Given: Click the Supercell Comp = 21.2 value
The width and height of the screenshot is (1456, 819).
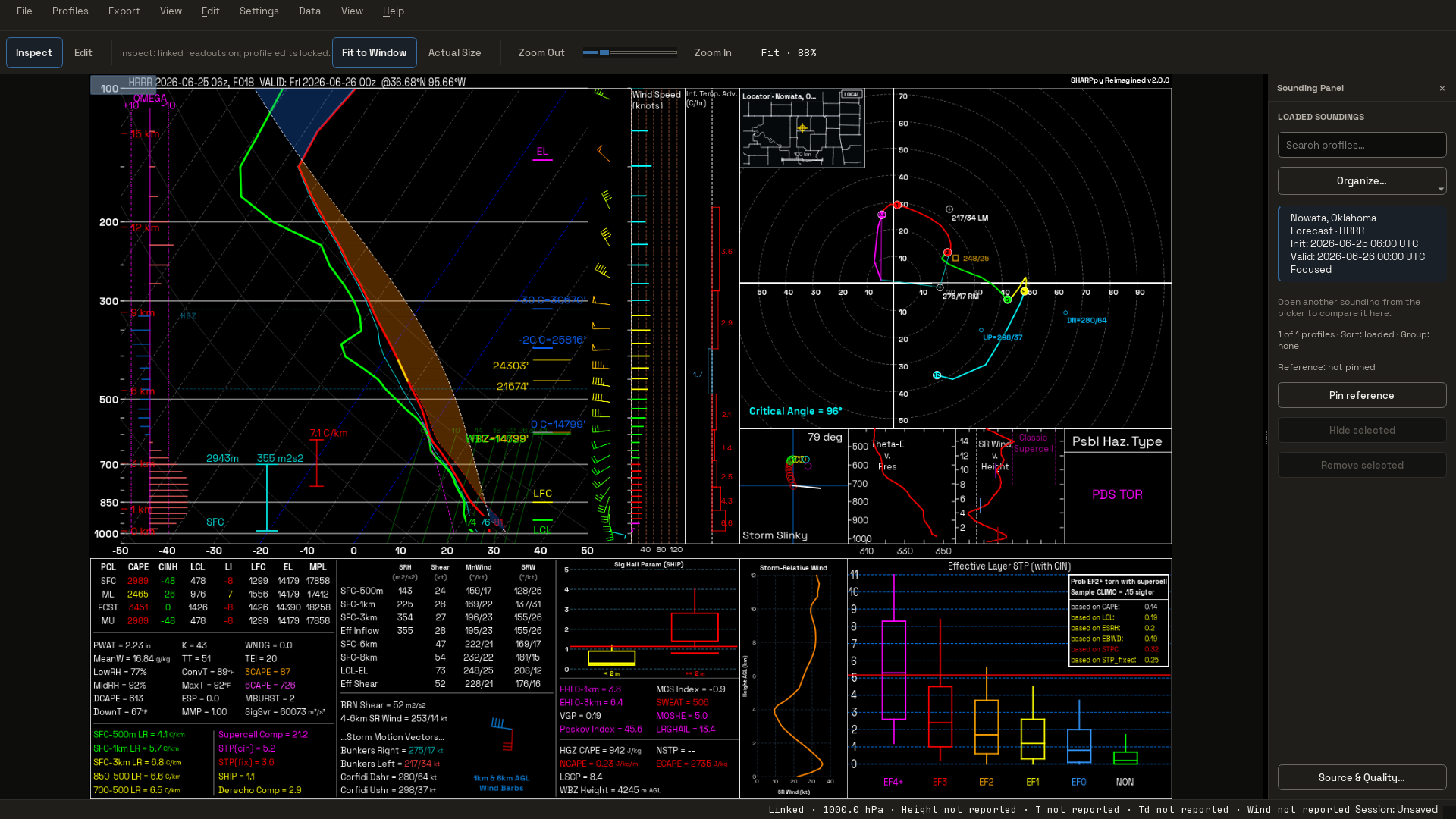Looking at the screenshot, I should (263, 735).
